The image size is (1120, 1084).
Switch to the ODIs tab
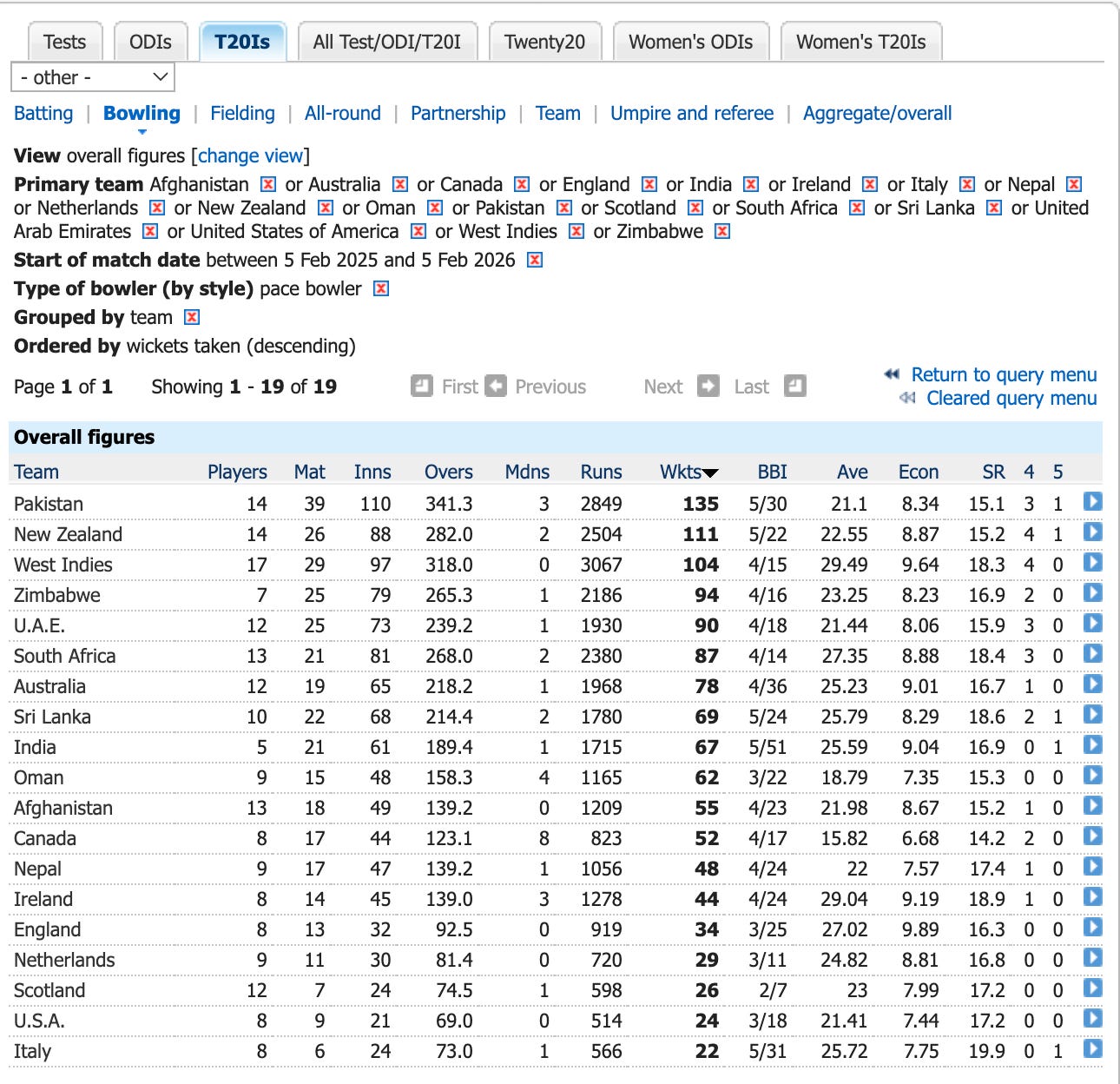(x=150, y=42)
